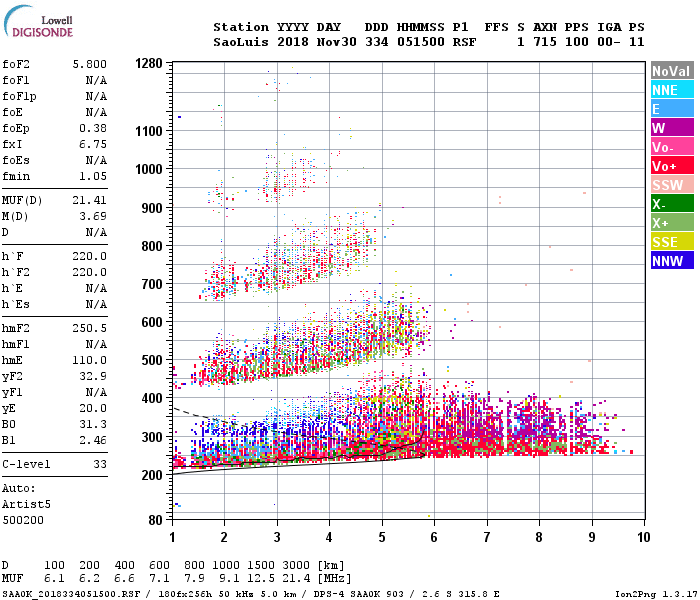Click the yF2 value 32.9
The width and height of the screenshot is (700, 600).
[x=93, y=377]
